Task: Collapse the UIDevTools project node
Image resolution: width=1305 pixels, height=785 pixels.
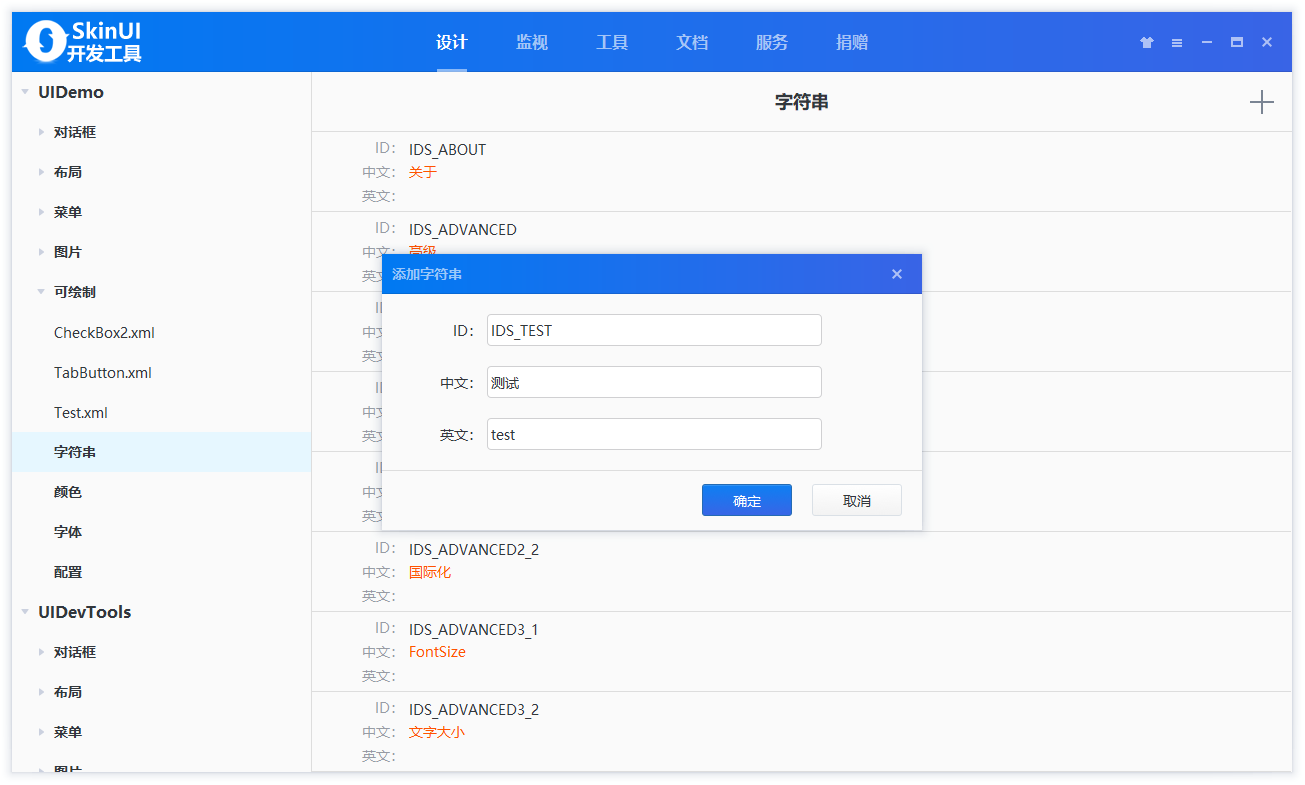Action: [x=25, y=612]
